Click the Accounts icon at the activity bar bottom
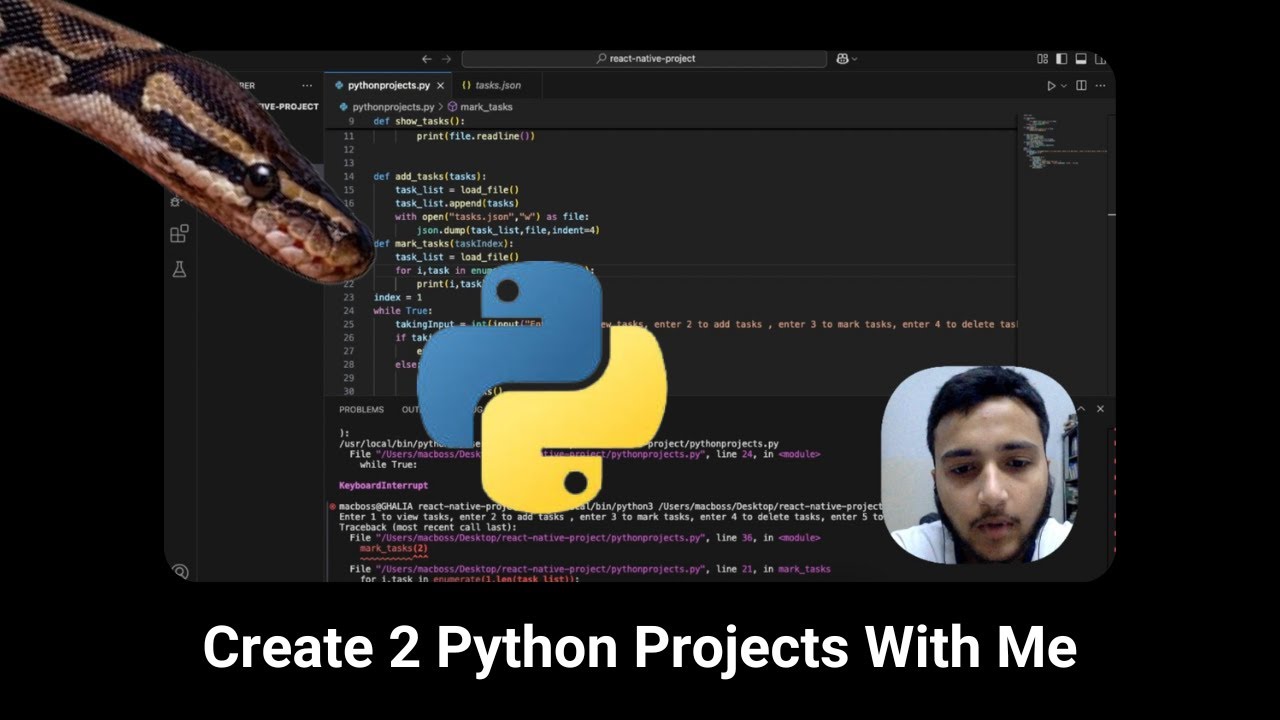The height and width of the screenshot is (720, 1280). click(180, 572)
